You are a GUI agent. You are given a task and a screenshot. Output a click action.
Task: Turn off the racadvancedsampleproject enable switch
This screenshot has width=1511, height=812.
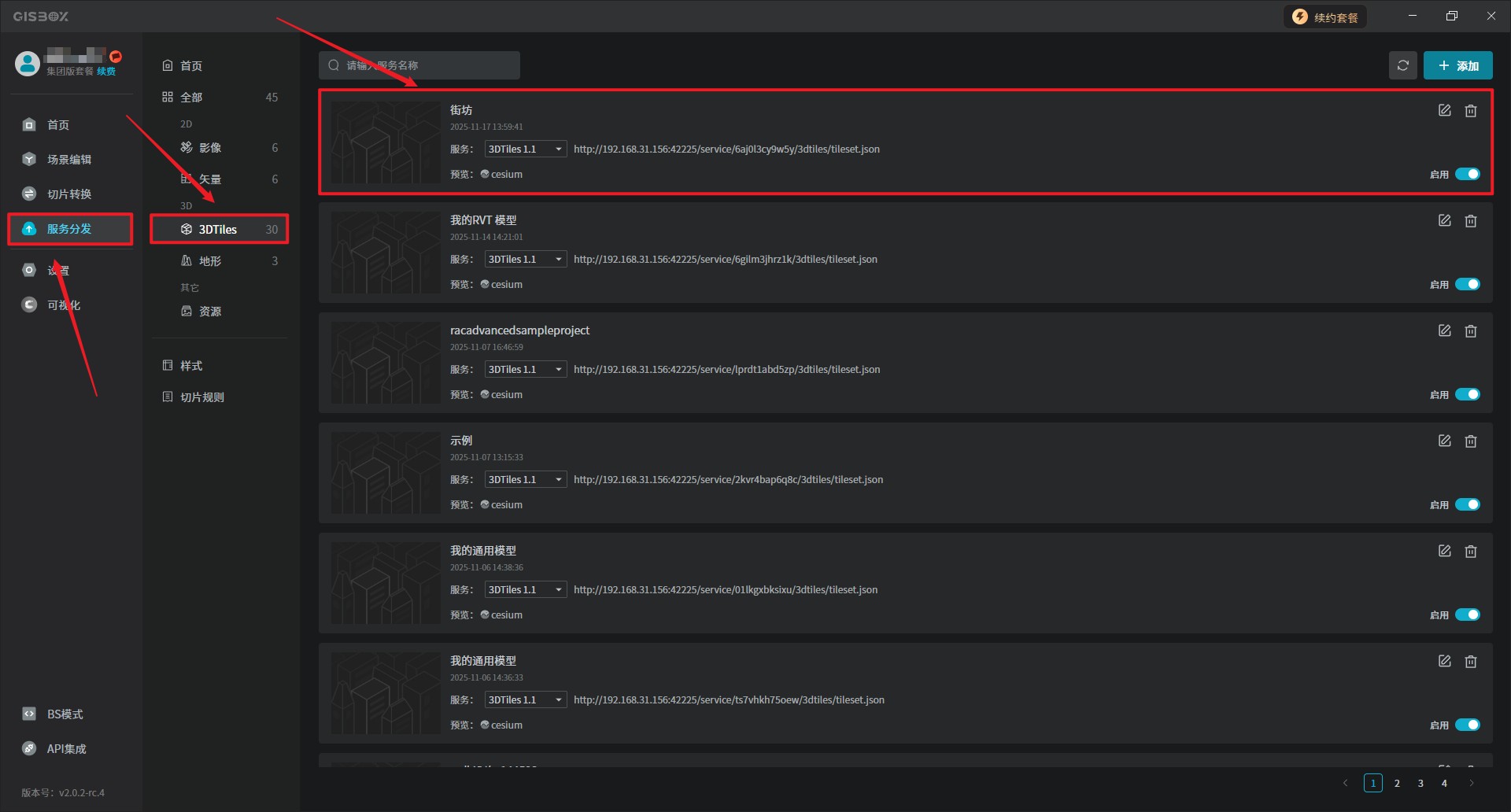1467,394
